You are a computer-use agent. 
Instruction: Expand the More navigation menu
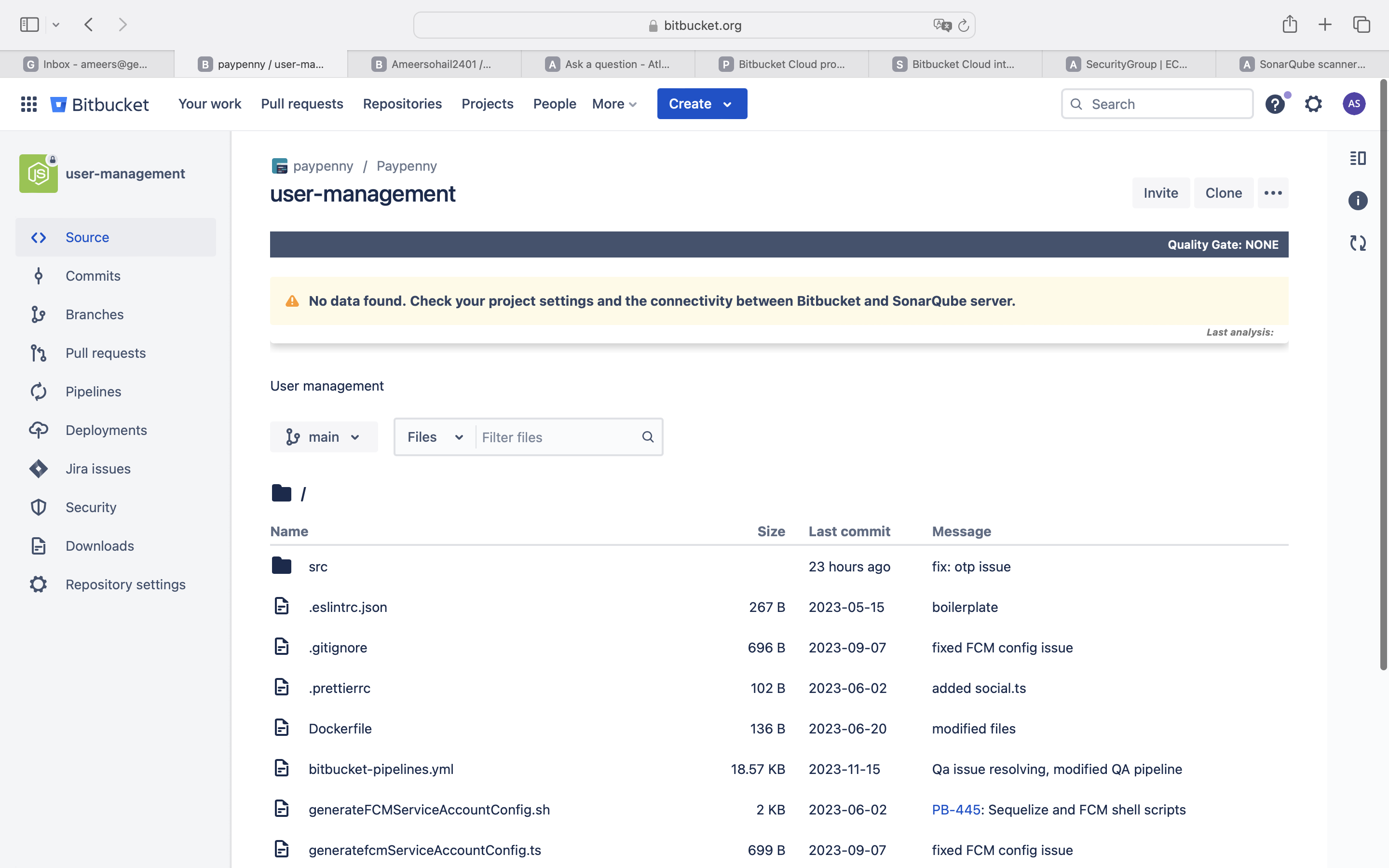[x=614, y=104]
